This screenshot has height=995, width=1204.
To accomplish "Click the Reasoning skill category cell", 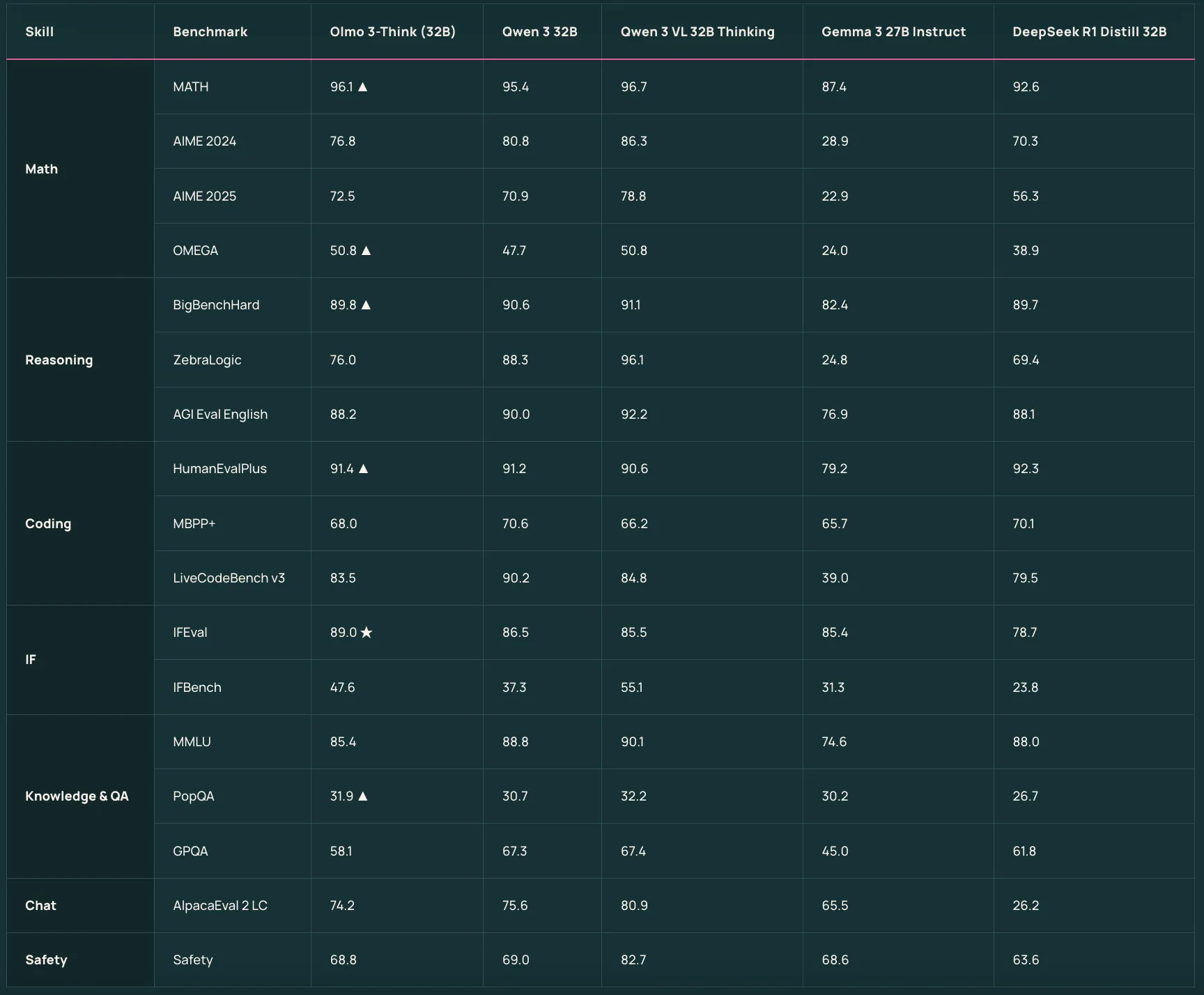I will (59, 360).
